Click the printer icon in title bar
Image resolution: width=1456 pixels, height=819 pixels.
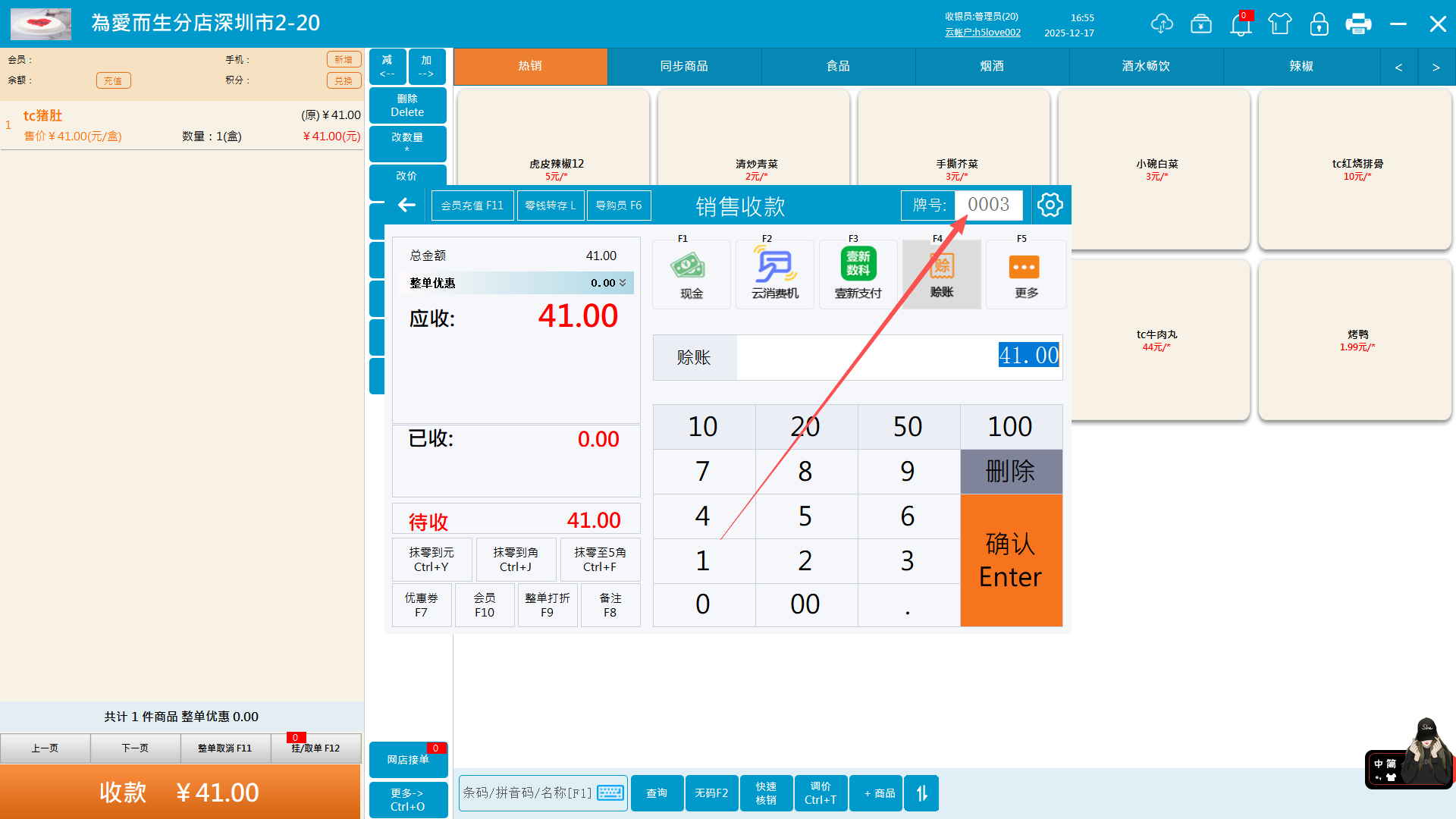(1357, 24)
